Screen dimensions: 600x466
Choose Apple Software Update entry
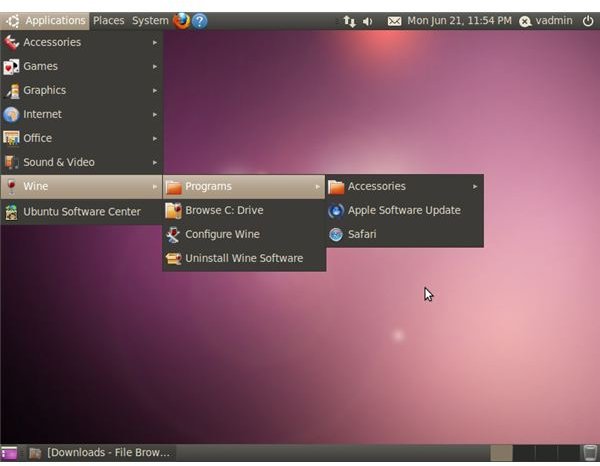[x=405, y=210]
